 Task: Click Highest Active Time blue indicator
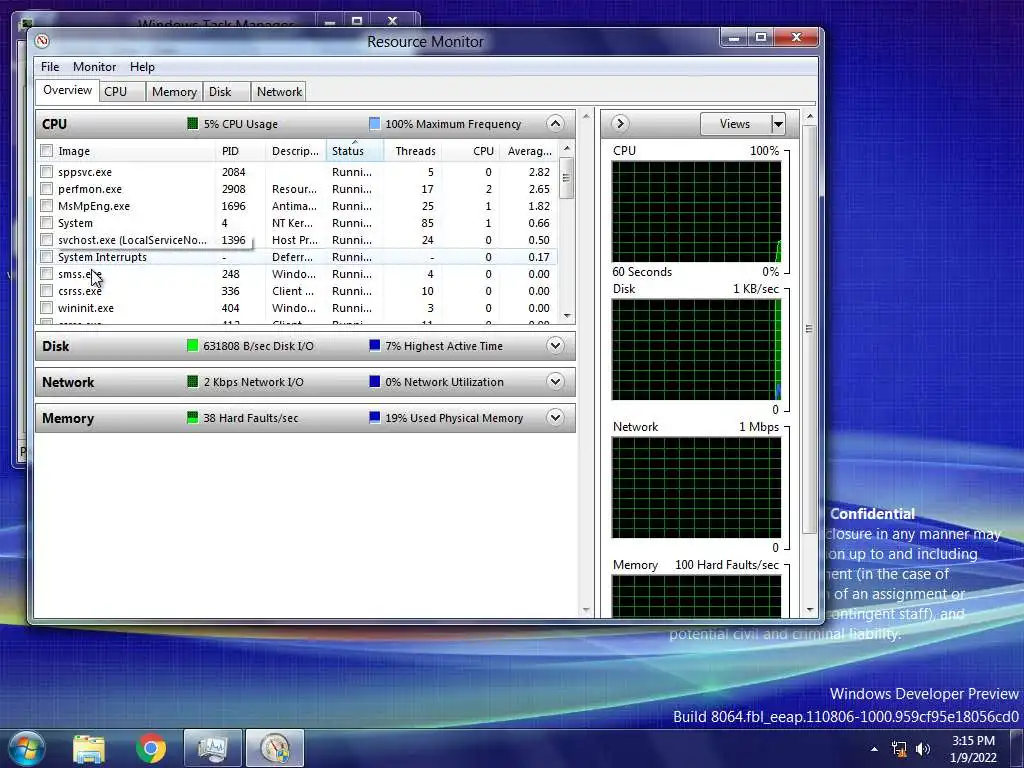(x=374, y=345)
